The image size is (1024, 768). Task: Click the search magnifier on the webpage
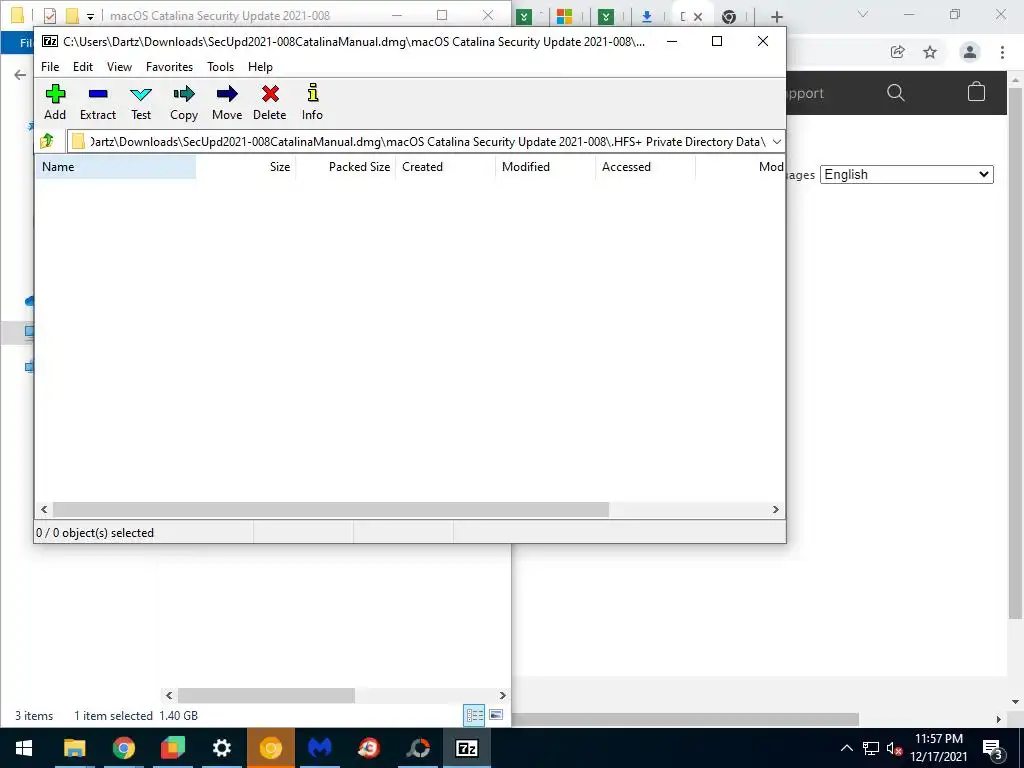(896, 93)
